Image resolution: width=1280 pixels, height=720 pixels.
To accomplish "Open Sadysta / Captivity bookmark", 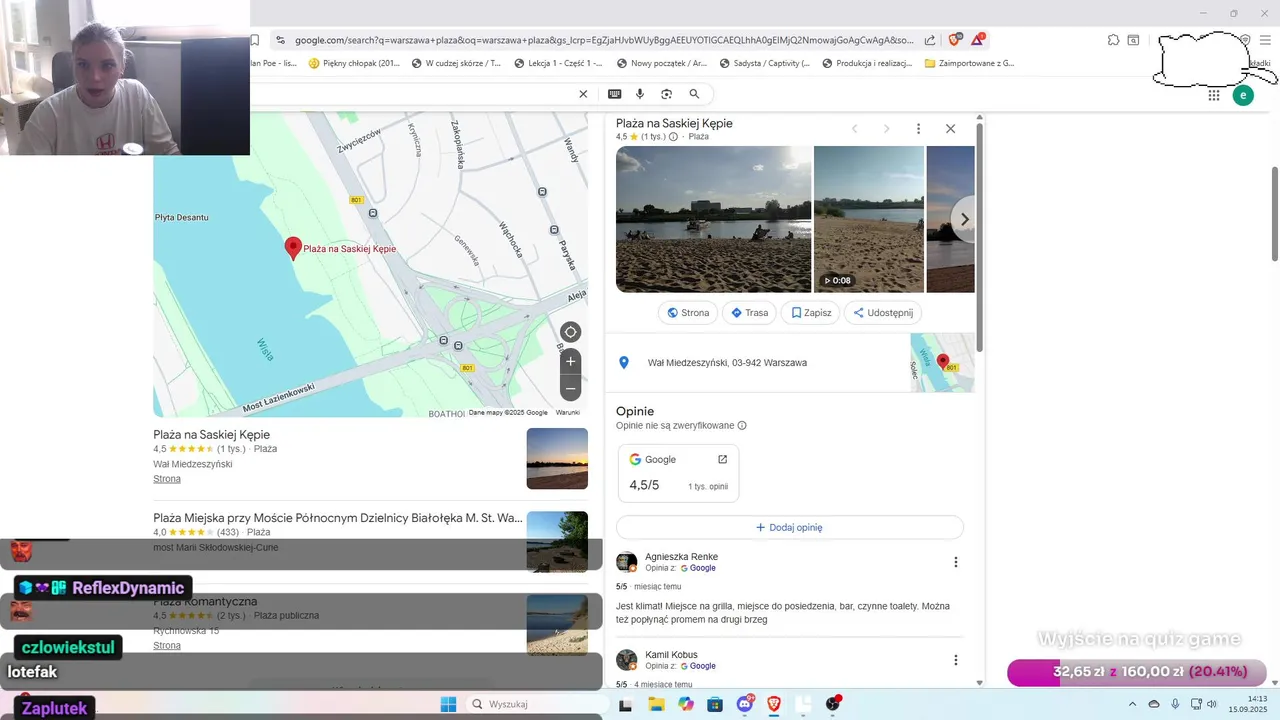I will click(764, 63).
